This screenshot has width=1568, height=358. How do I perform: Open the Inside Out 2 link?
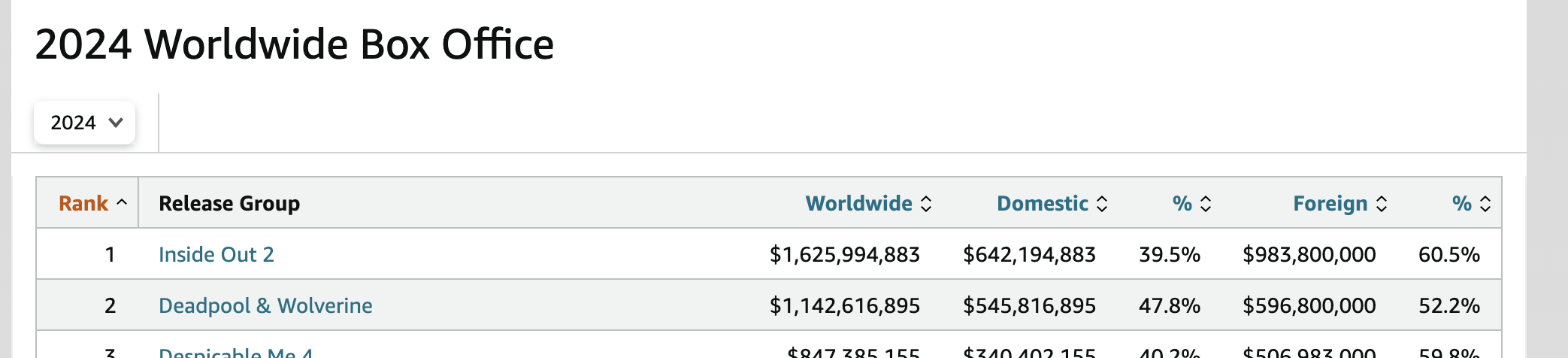pos(216,254)
